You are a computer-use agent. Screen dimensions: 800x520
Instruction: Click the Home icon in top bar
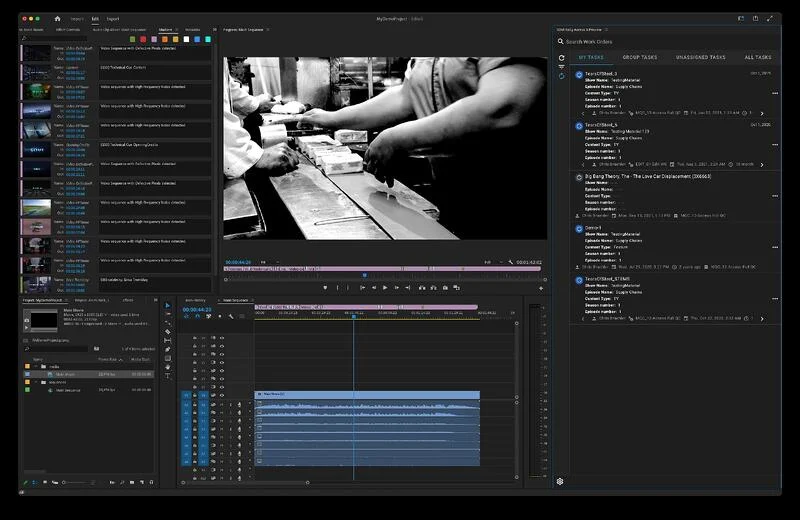[x=57, y=18]
